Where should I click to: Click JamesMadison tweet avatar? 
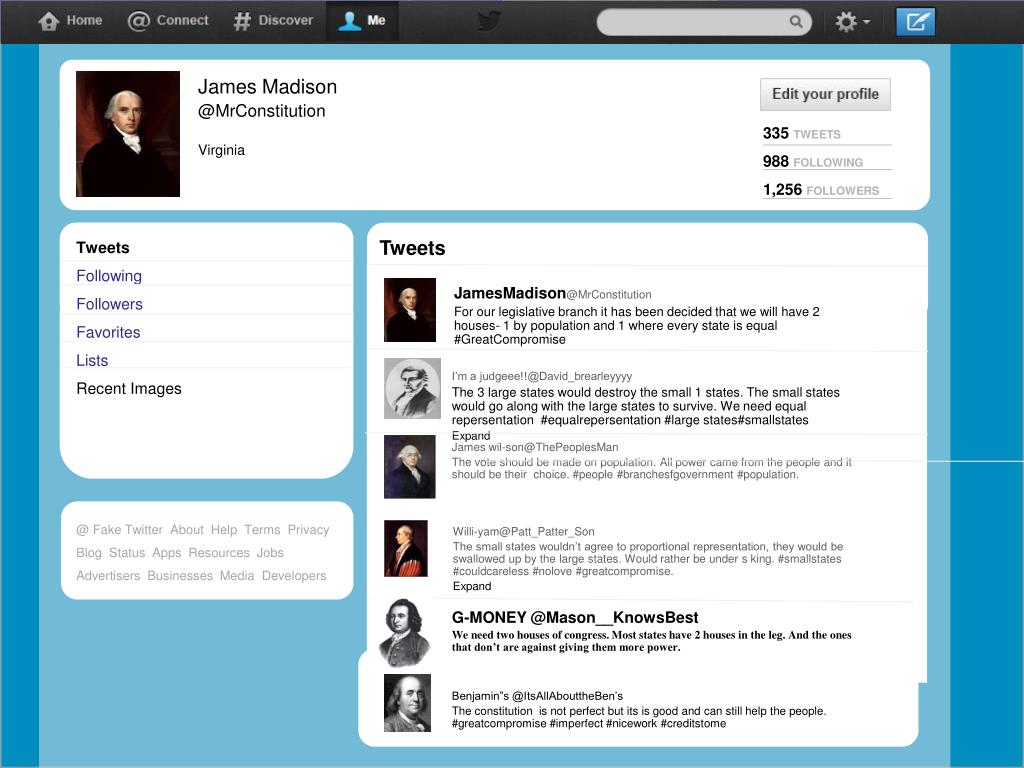410,310
